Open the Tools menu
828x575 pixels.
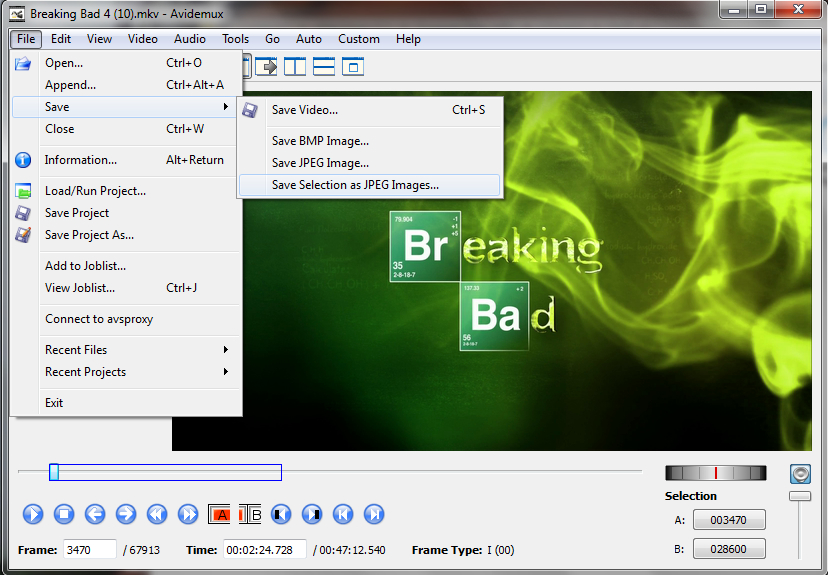[x=235, y=39]
